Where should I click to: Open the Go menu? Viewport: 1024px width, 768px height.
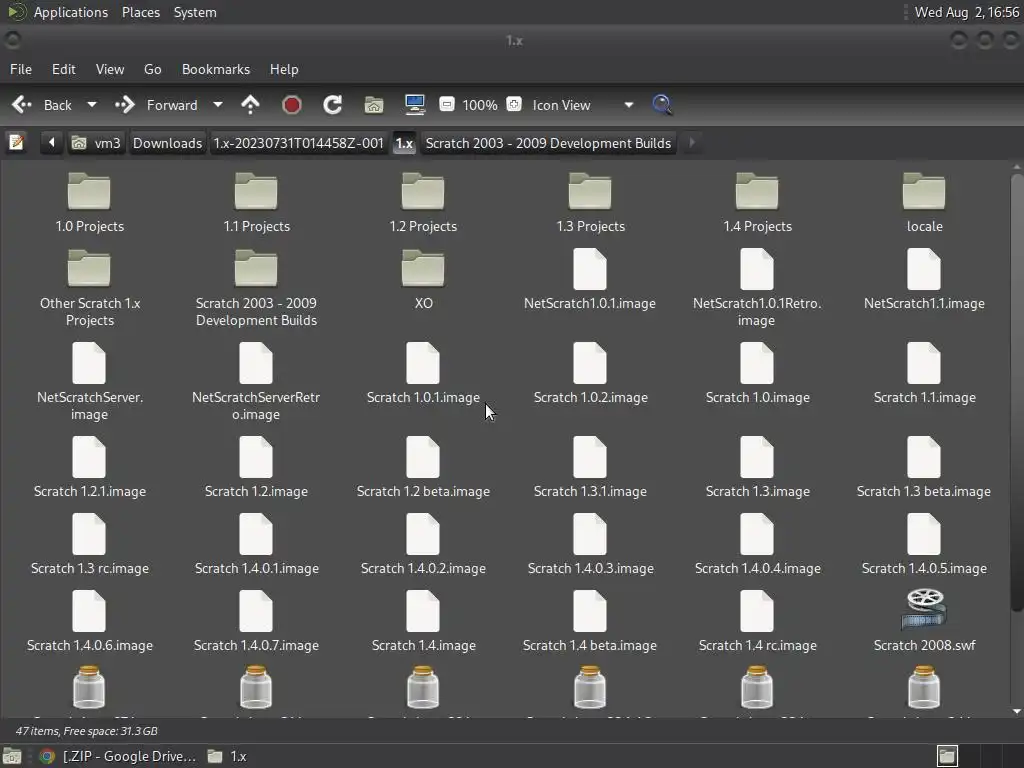152,69
